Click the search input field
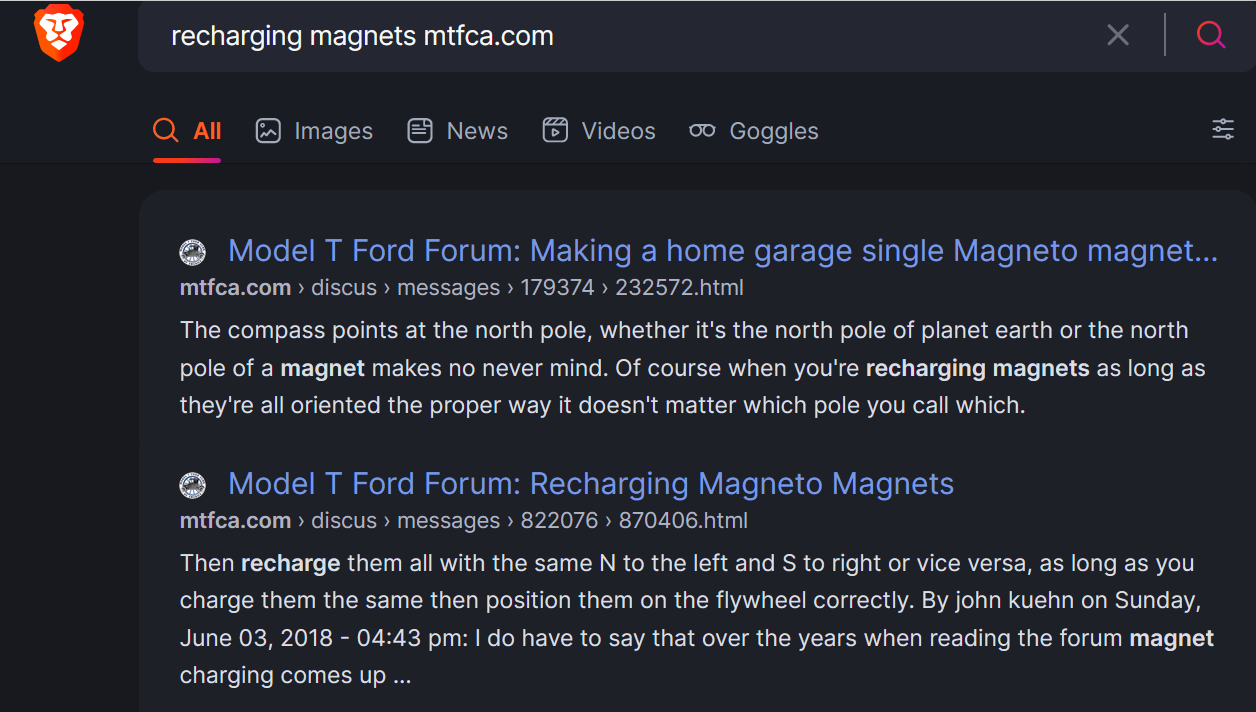 pos(620,36)
